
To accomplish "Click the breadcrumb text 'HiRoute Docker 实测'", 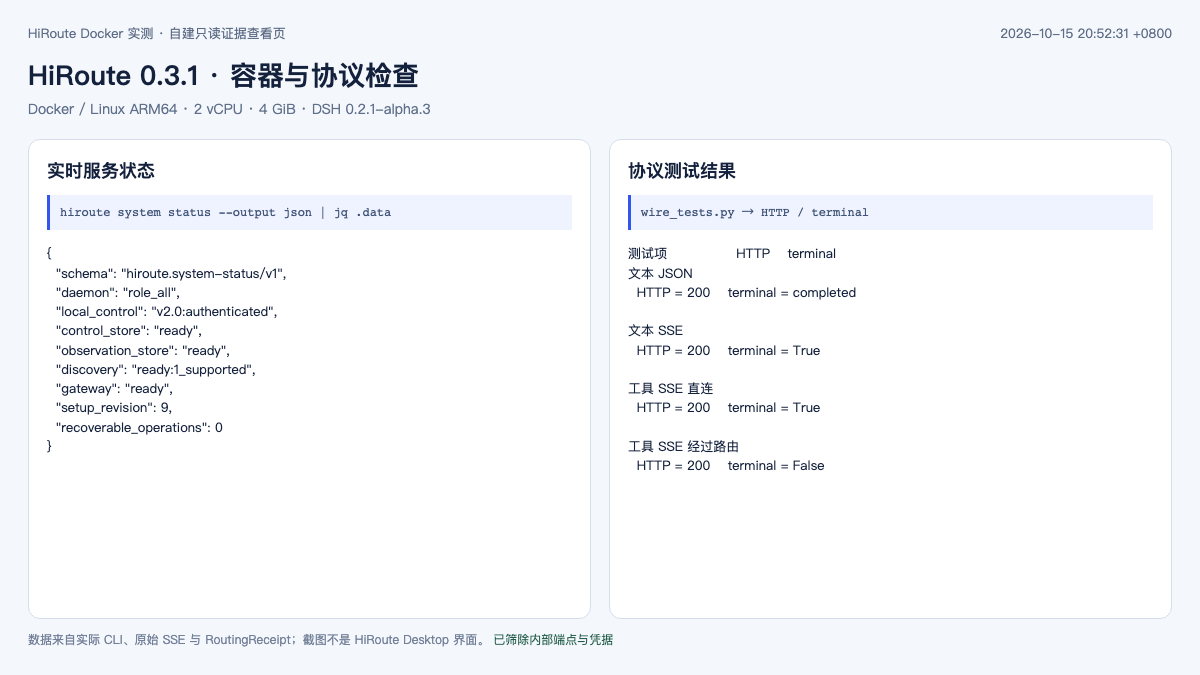I will tap(91, 33).
